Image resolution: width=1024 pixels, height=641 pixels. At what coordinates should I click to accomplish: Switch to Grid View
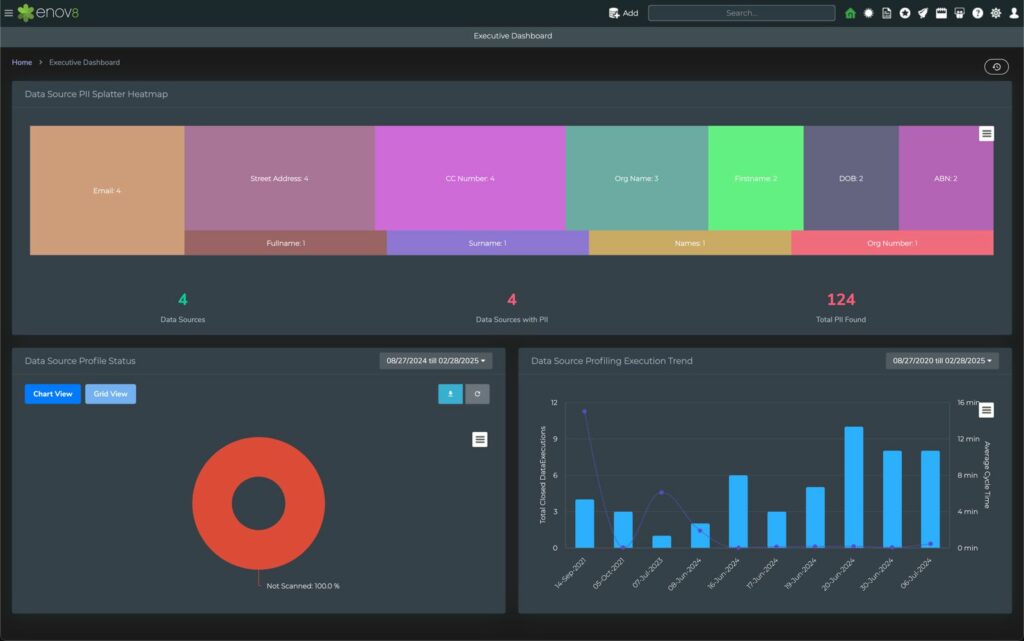[110, 394]
